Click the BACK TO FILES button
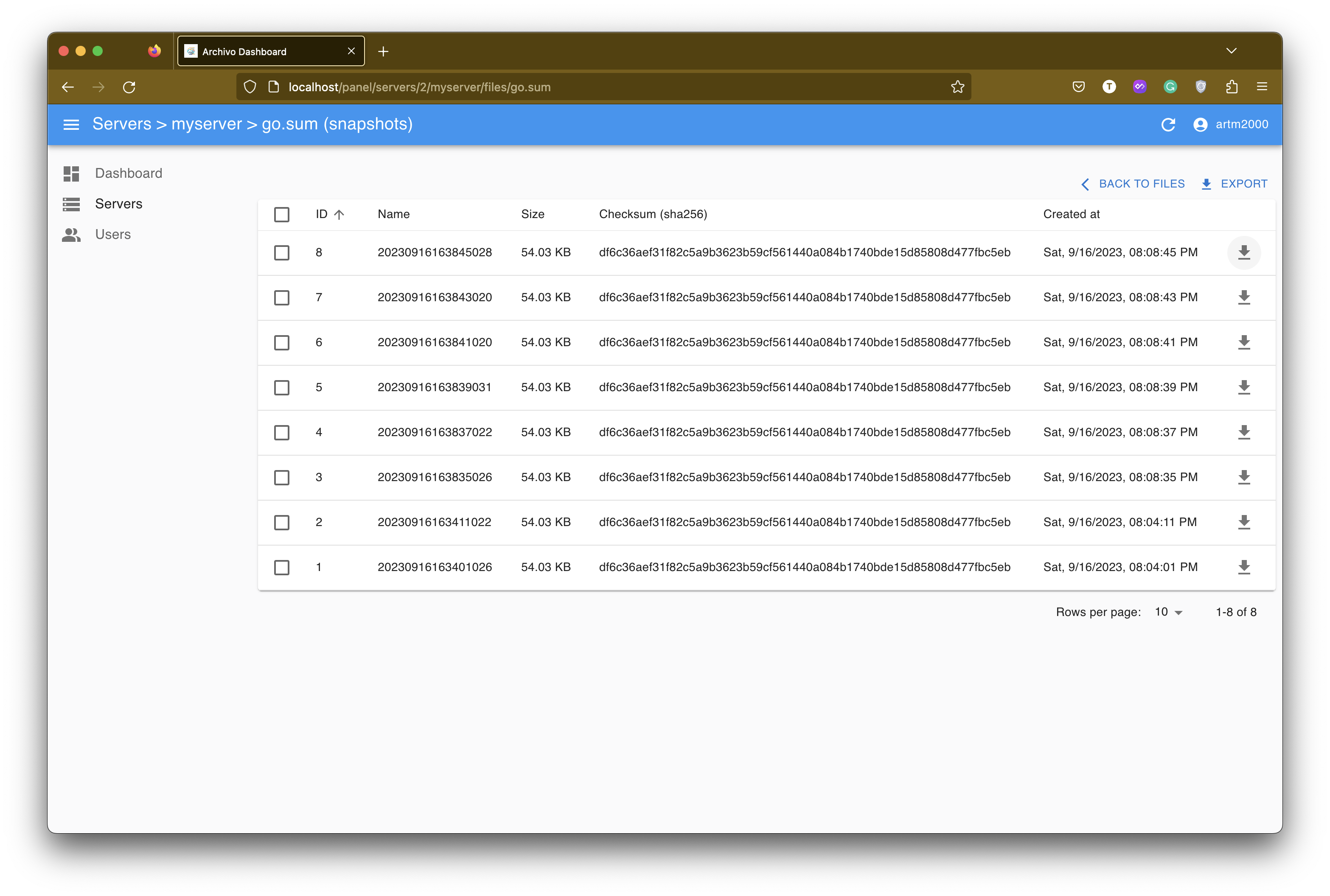This screenshot has height=896, width=1330. [x=1133, y=184]
